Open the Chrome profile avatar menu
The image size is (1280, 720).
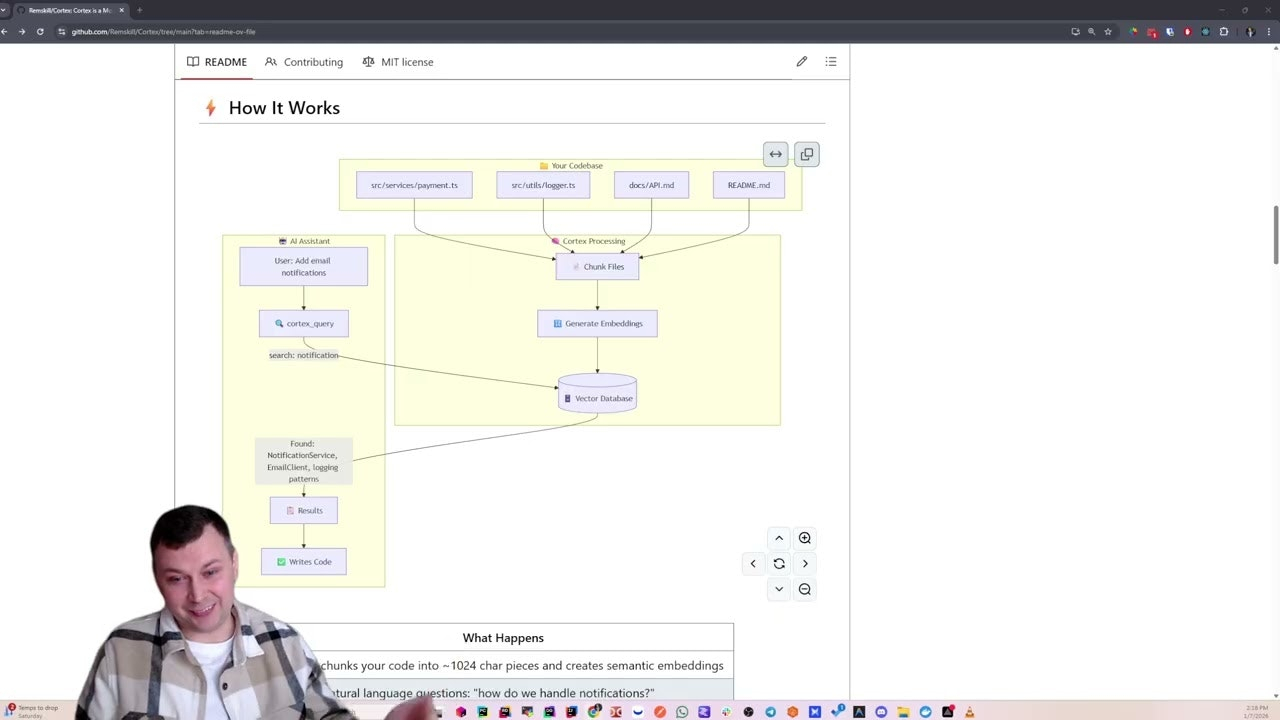pos(1251,31)
